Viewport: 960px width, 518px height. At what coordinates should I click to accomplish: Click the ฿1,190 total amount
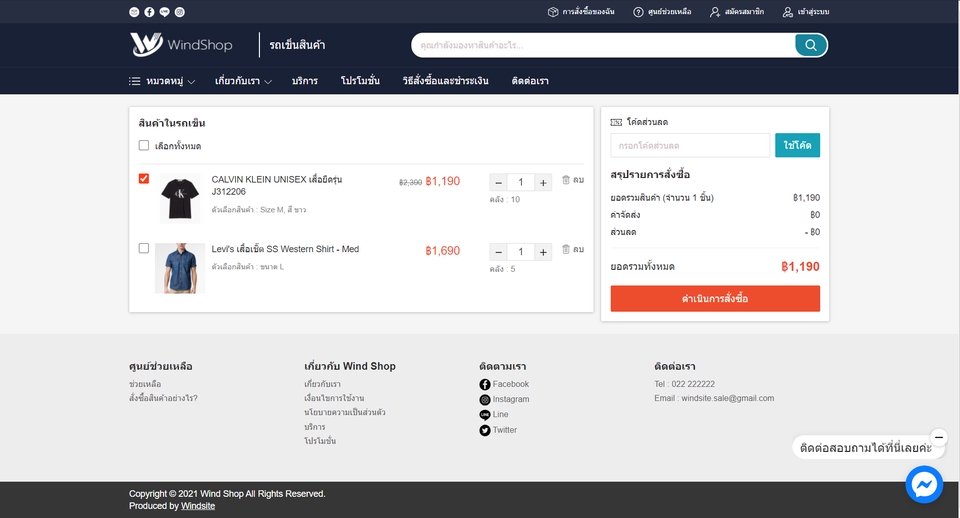coord(800,266)
